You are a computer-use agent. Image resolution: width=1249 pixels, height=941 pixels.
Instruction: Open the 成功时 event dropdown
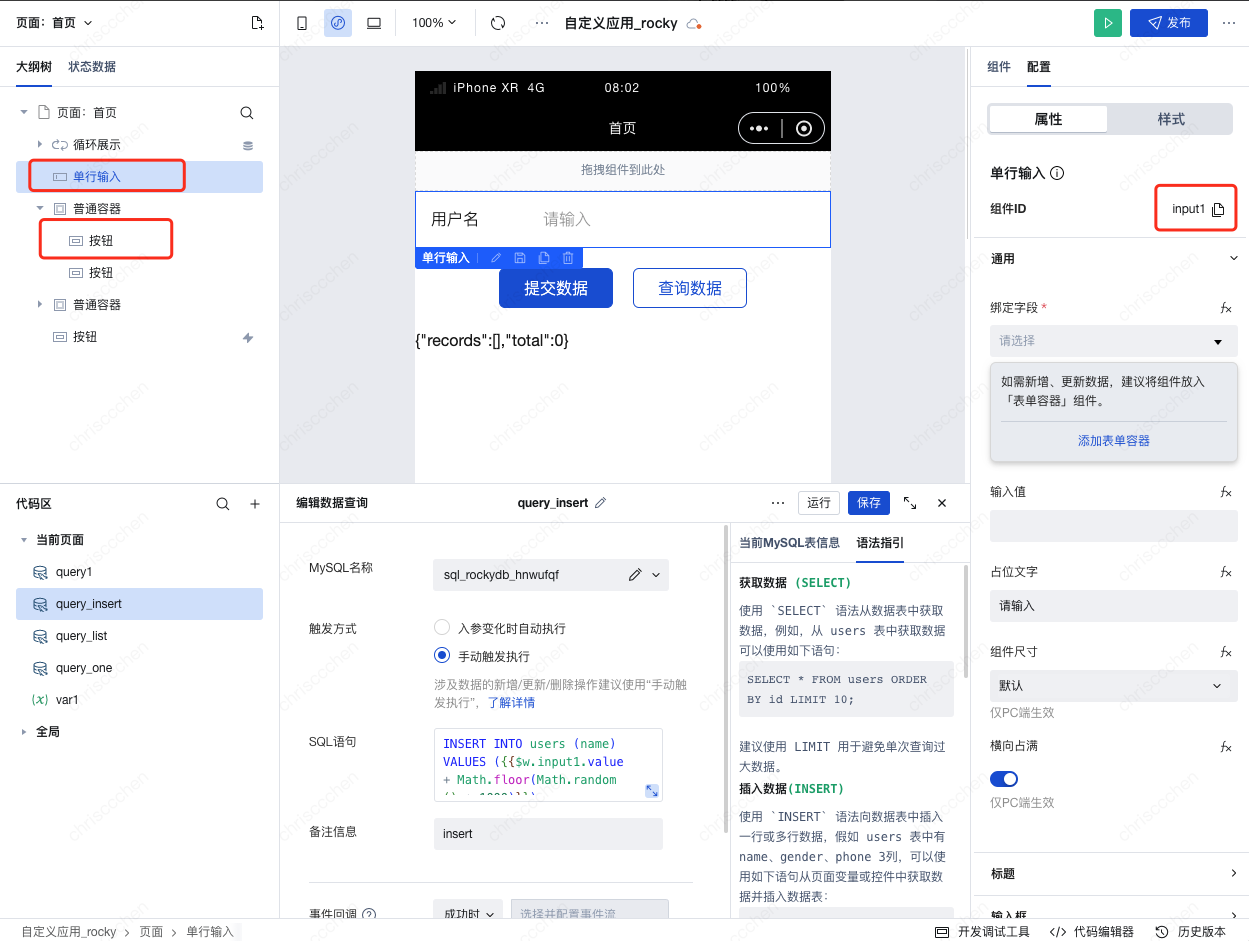click(468, 914)
